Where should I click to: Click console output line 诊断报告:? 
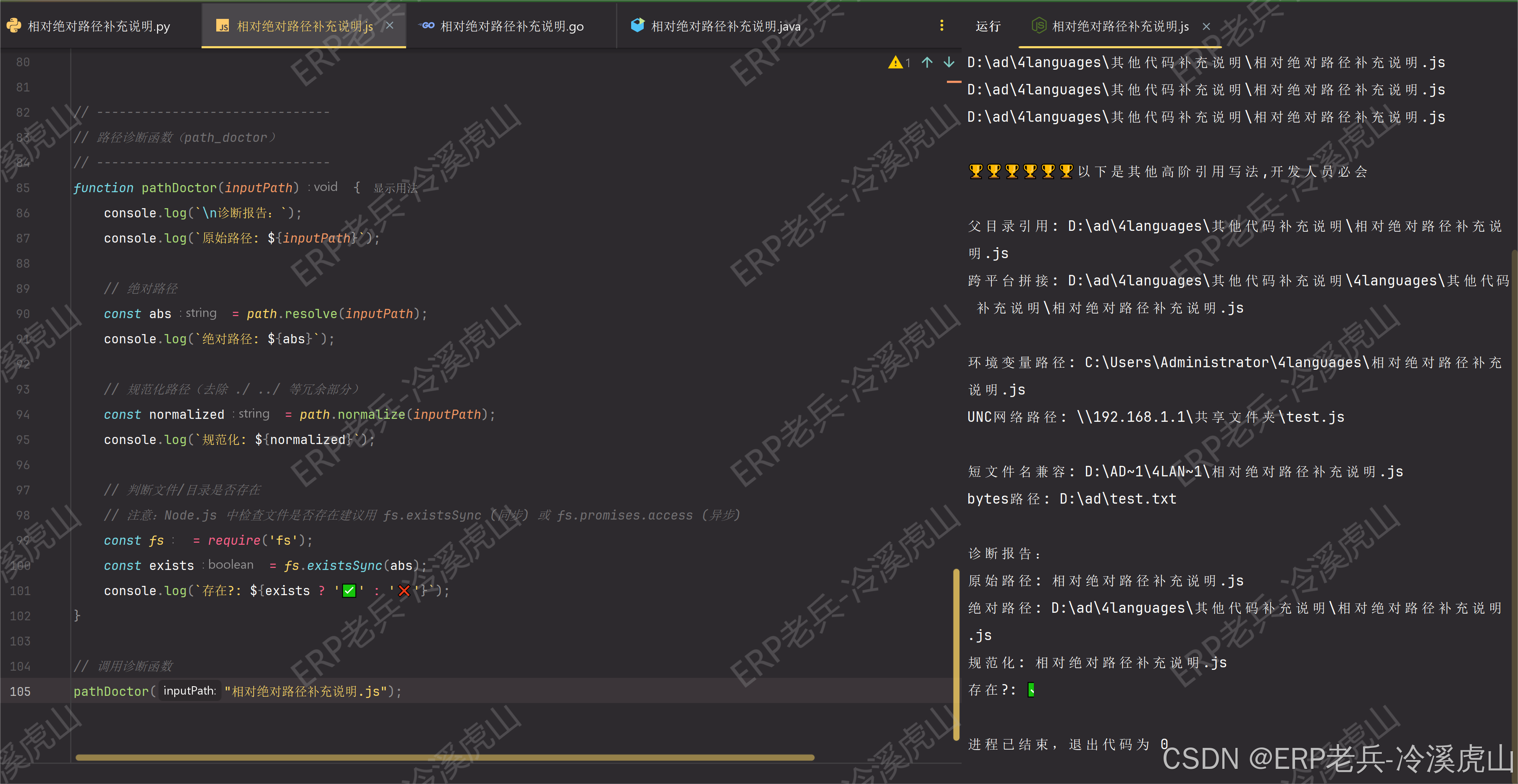[1005, 554]
